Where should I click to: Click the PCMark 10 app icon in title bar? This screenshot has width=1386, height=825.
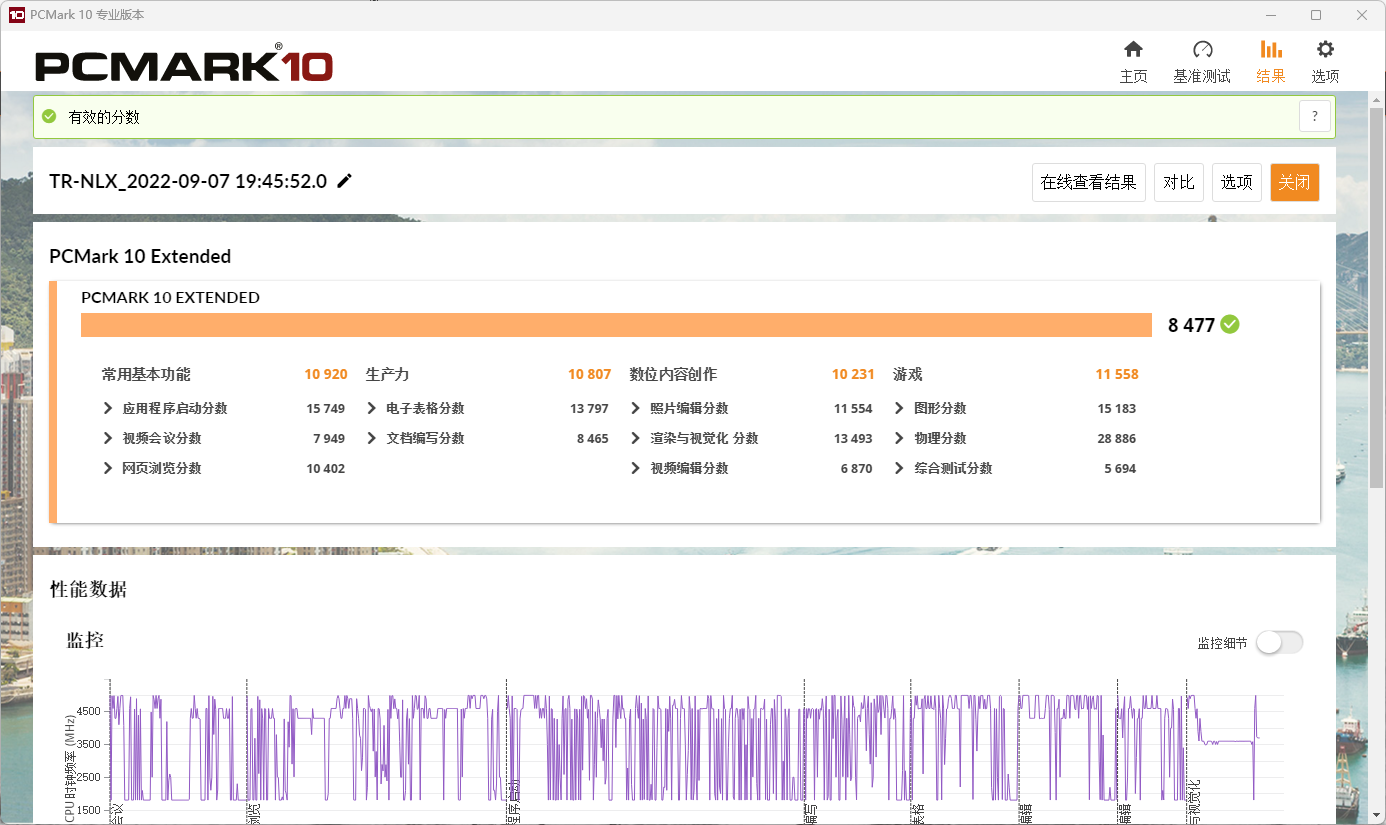16,15
